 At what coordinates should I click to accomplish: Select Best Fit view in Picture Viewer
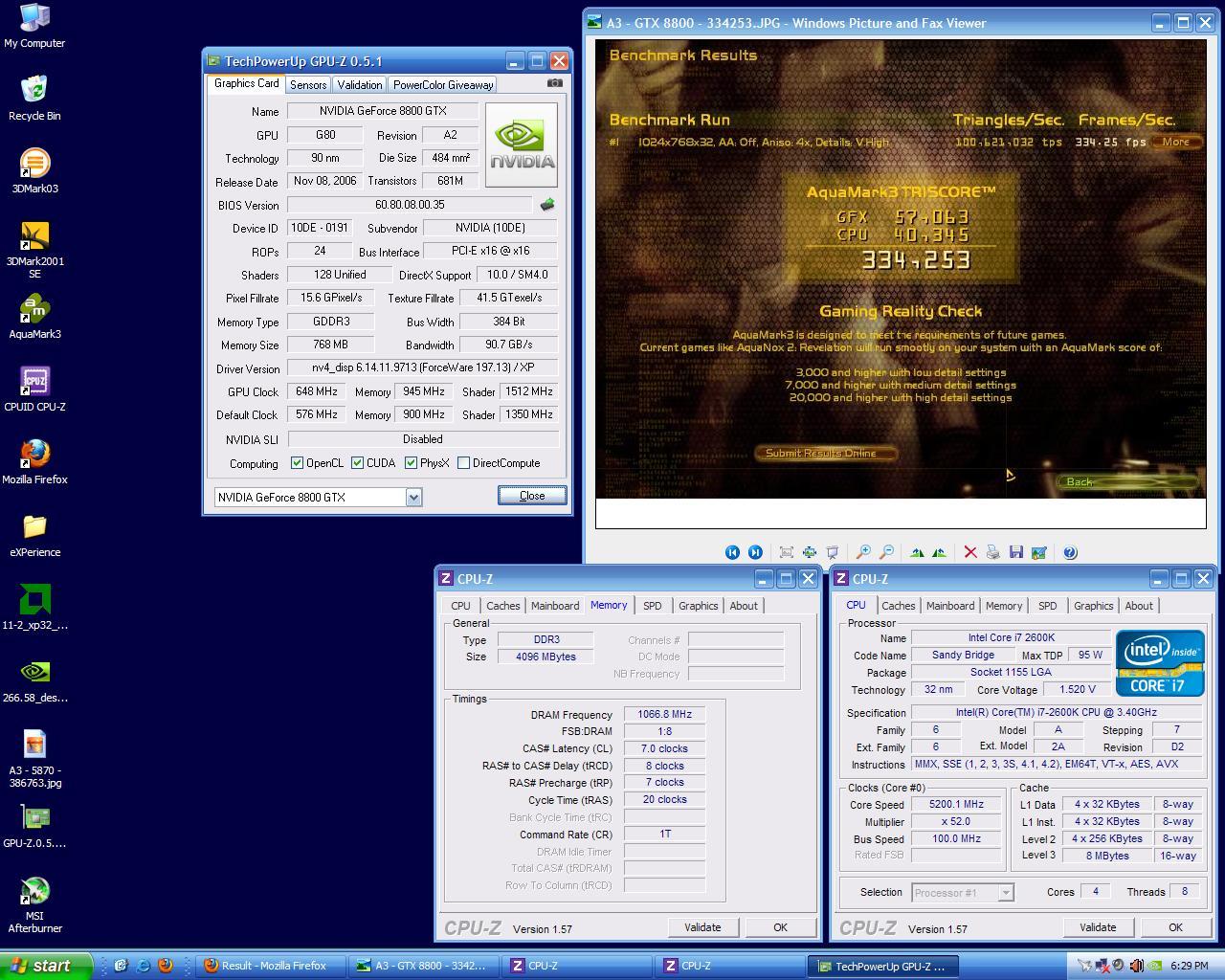787,552
